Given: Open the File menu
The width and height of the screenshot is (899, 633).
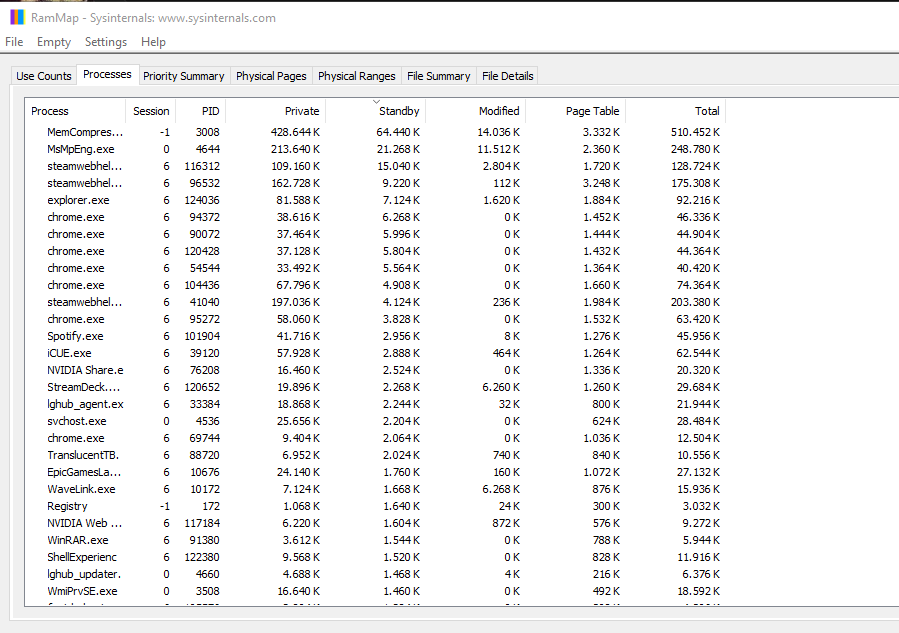Looking at the screenshot, I should [x=14, y=42].
